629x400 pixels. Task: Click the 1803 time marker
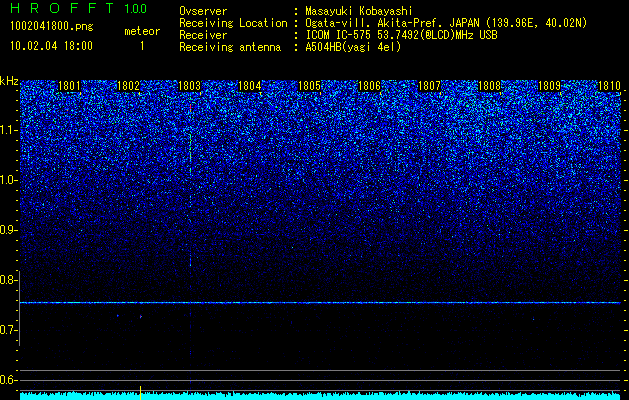(189, 86)
